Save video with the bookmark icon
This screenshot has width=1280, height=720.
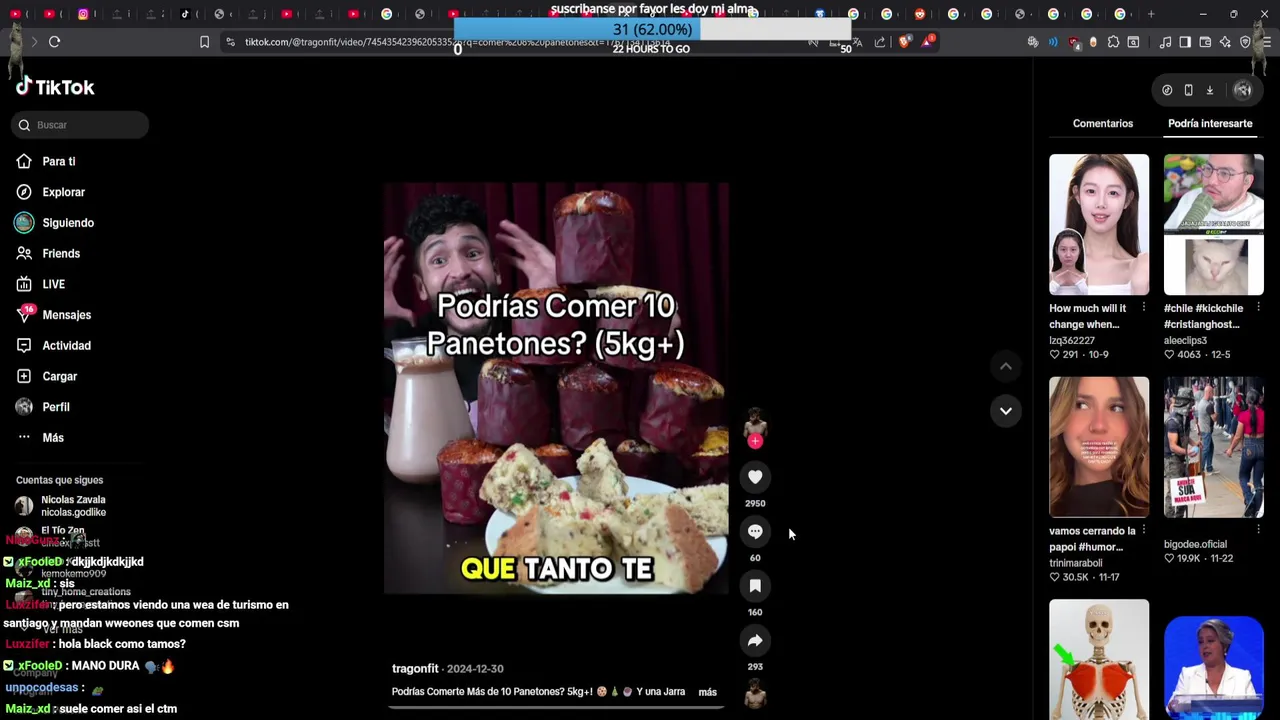pyautogui.click(x=755, y=585)
